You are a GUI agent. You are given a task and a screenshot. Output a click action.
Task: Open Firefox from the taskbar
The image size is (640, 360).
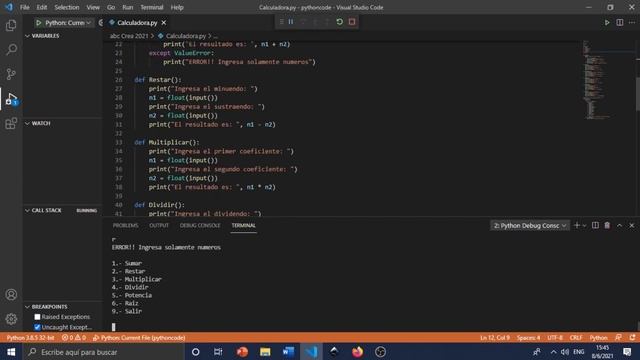pyautogui.click(x=357, y=352)
